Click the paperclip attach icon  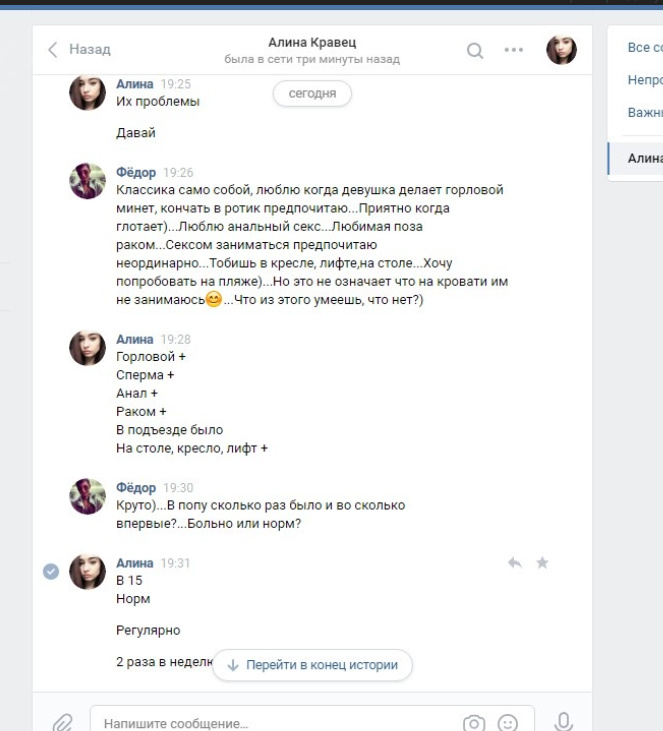(62, 723)
